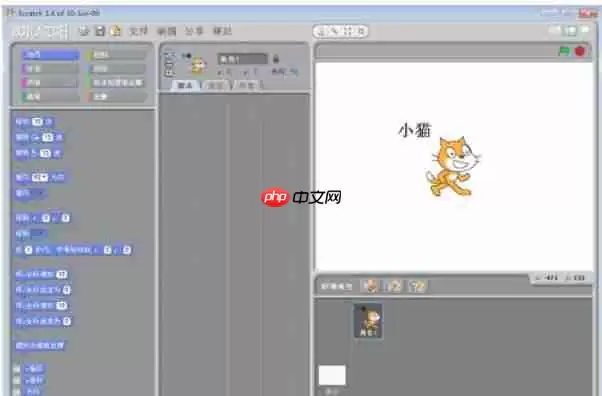Screen dimensions: 602x396
Task: Toggle the 方向 reporter checkbox
Action: (x=17, y=391)
